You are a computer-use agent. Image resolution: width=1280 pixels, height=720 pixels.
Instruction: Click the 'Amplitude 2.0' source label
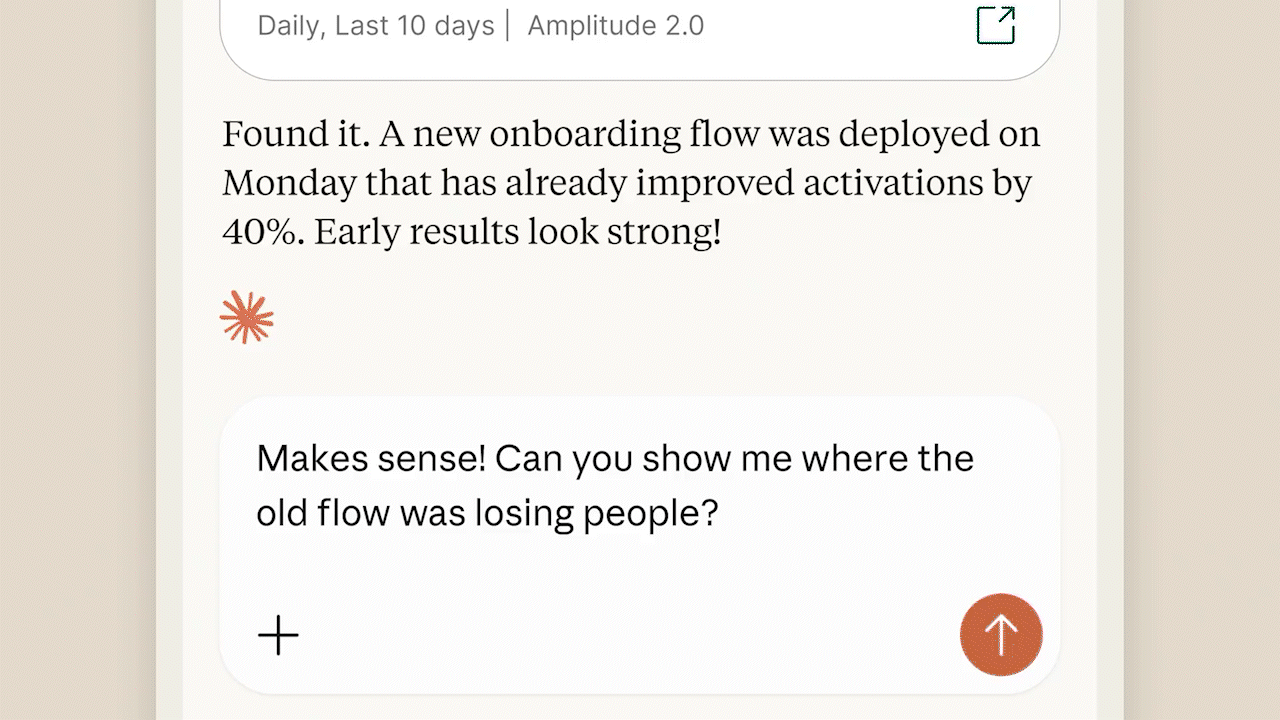pyautogui.click(x=616, y=26)
